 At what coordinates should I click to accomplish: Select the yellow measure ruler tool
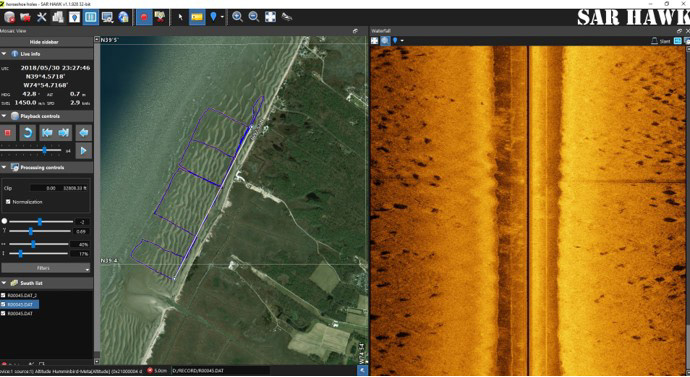pos(197,17)
